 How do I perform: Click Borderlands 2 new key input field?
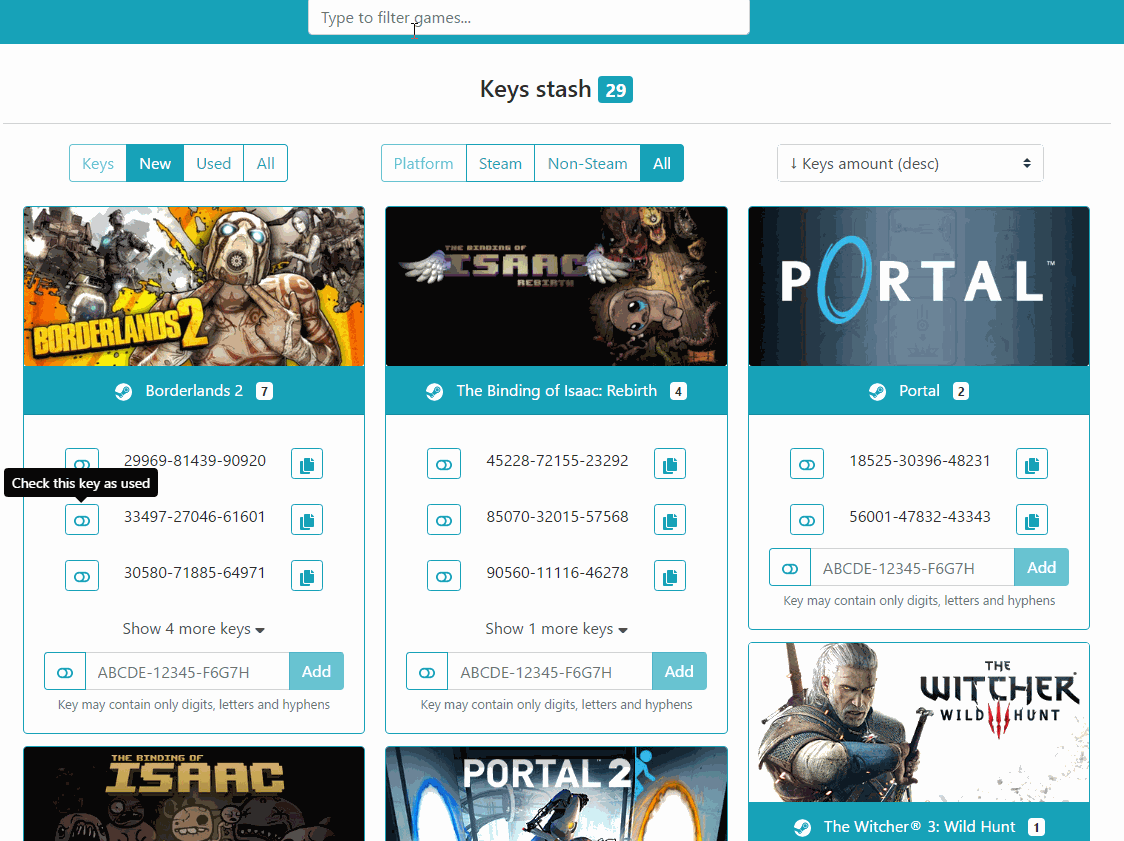tap(188, 672)
